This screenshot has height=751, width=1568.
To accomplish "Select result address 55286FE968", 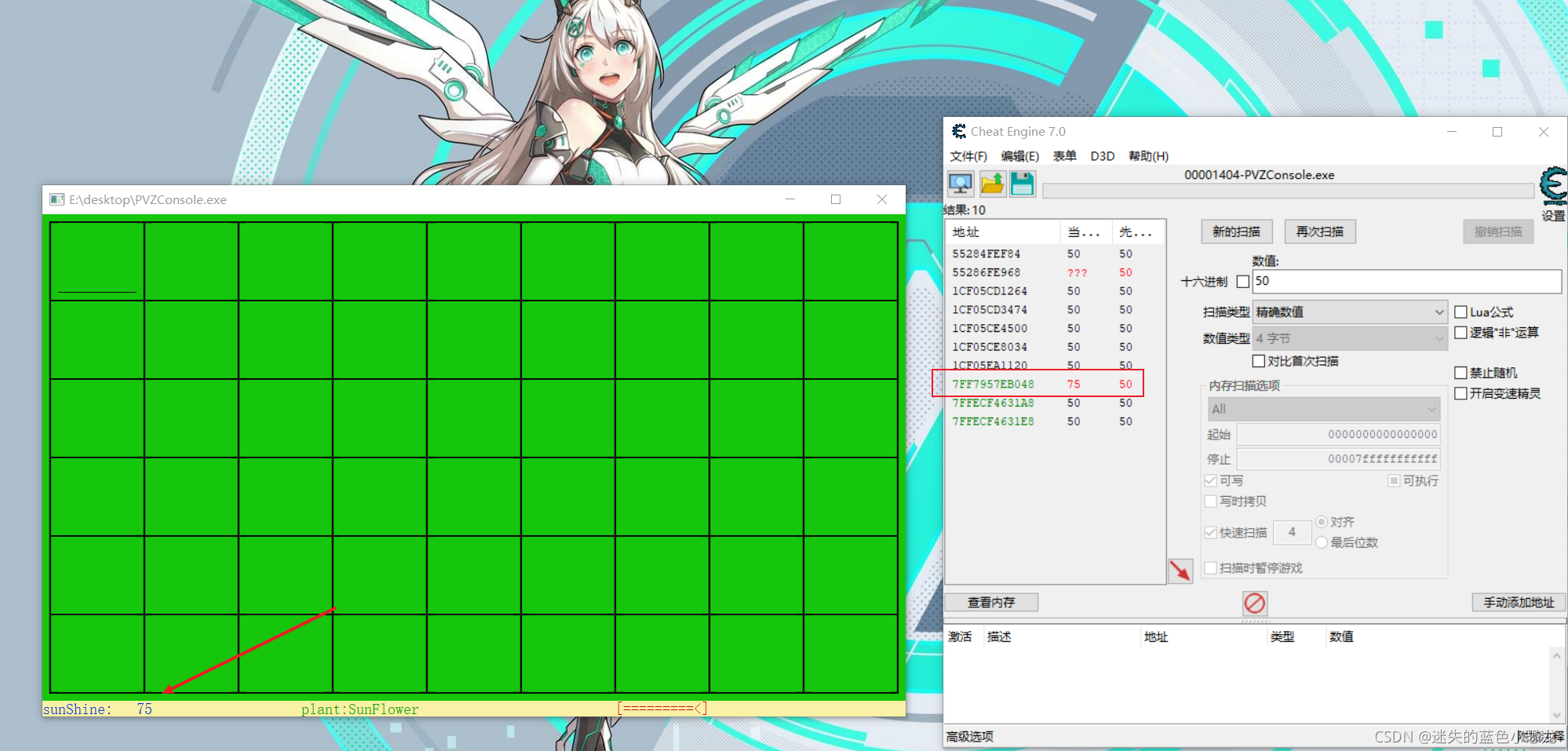I will click(986, 272).
